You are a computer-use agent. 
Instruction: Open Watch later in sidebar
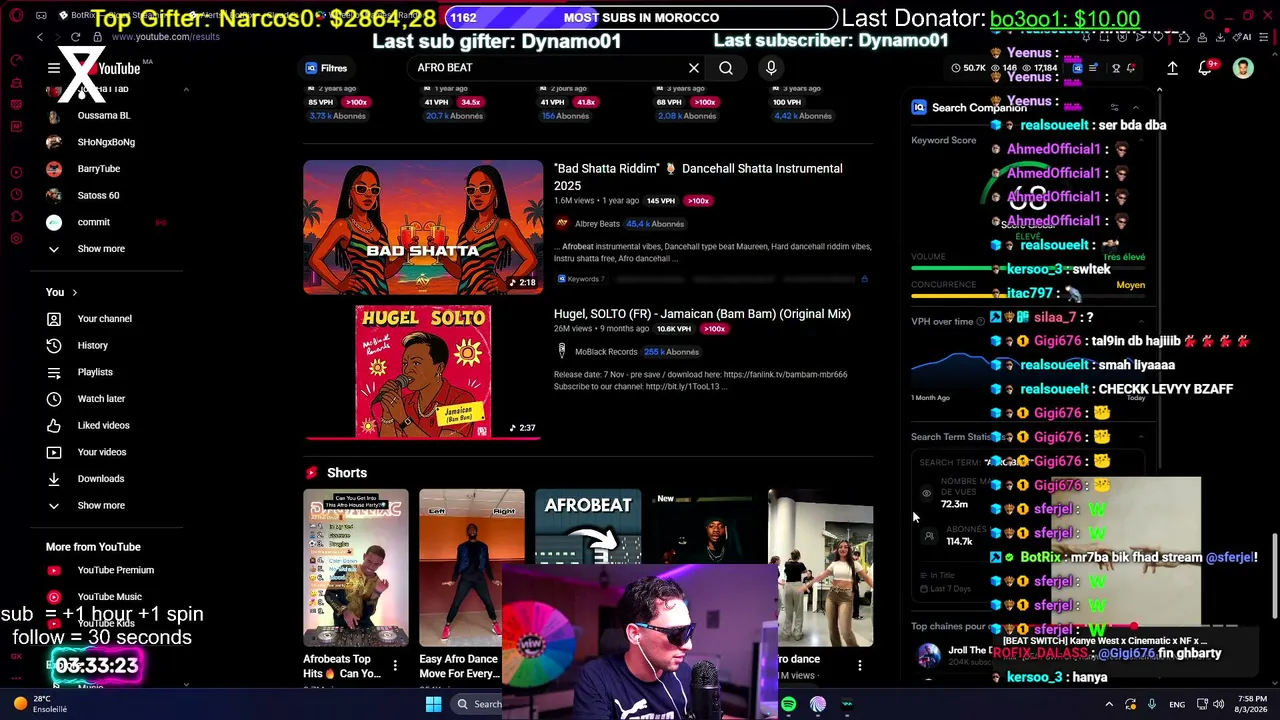click(101, 399)
